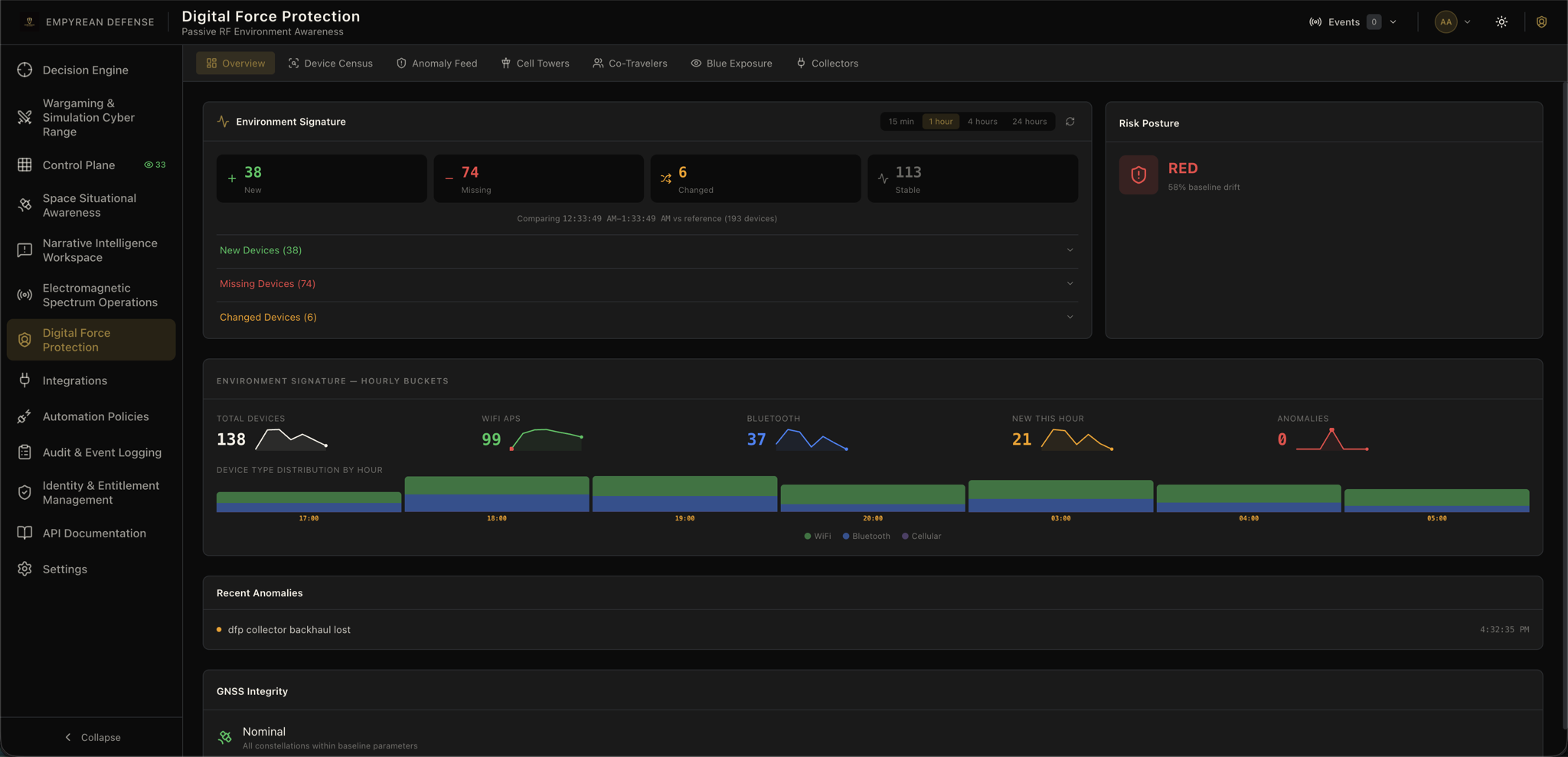Open Cell Towers tab

coord(535,64)
